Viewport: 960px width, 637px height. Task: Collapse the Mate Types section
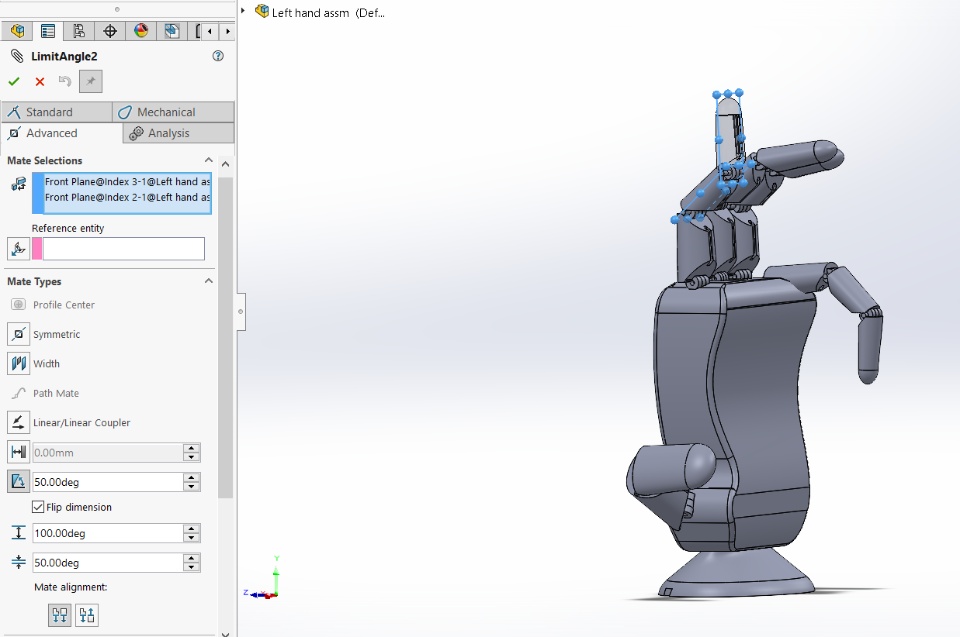[x=208, y=281]
